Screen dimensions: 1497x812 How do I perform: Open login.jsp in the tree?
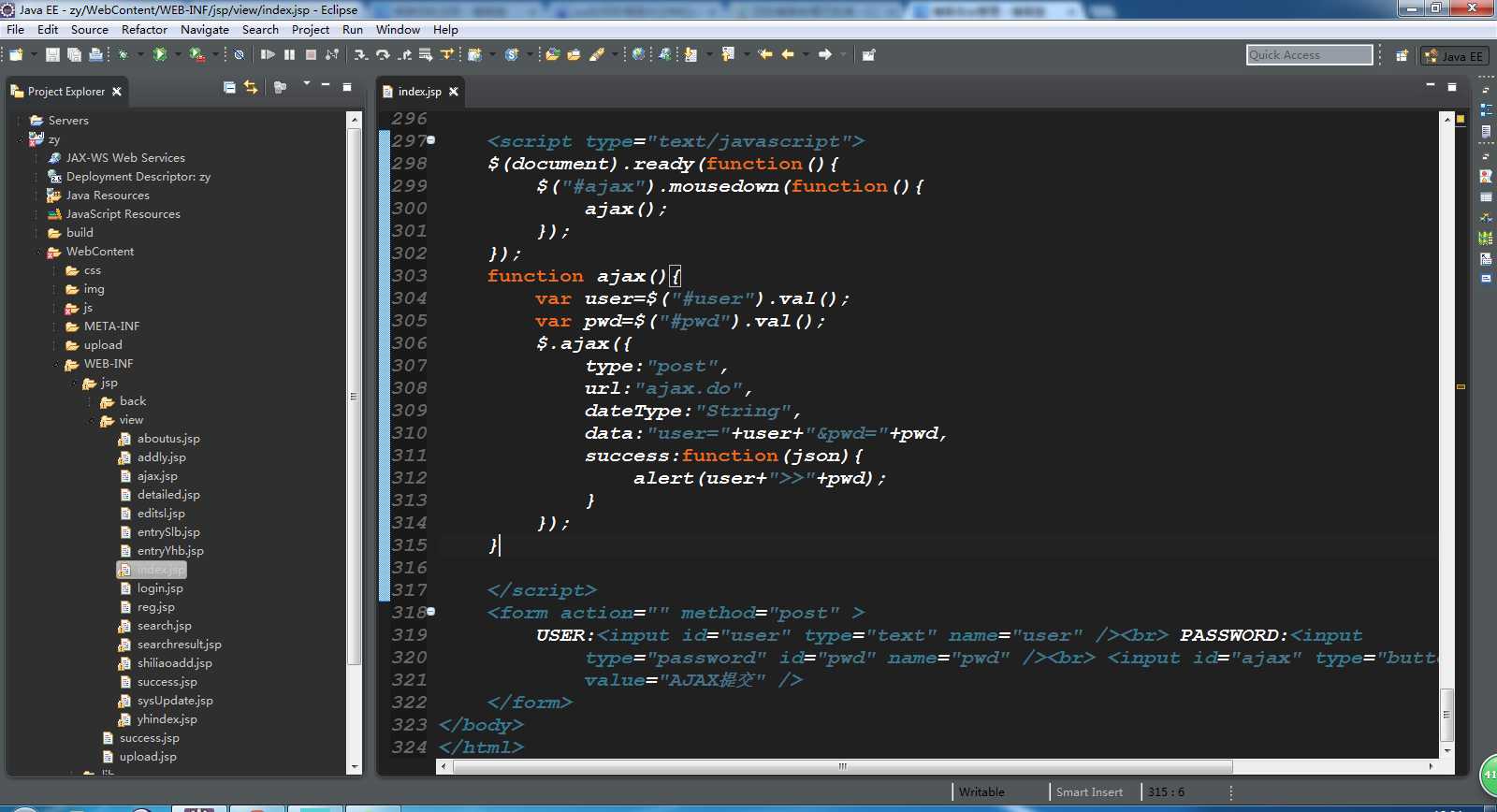tap(160, 588)
